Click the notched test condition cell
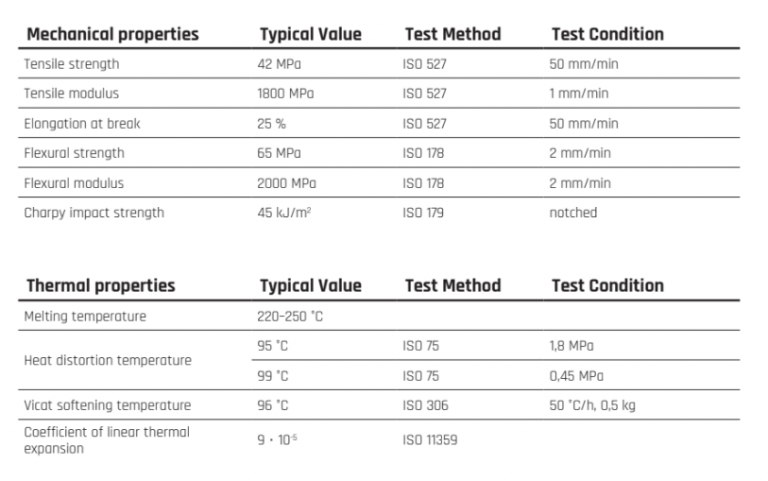 (573, 212)
